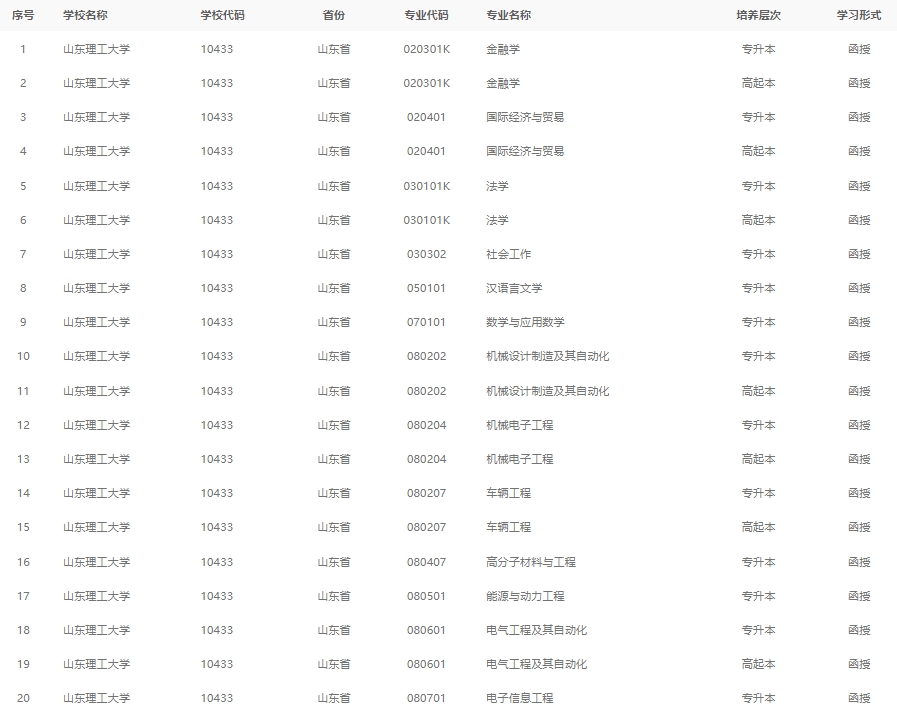
Task: Select the 能源与动力工程 major name
Action: click(525, 596)
